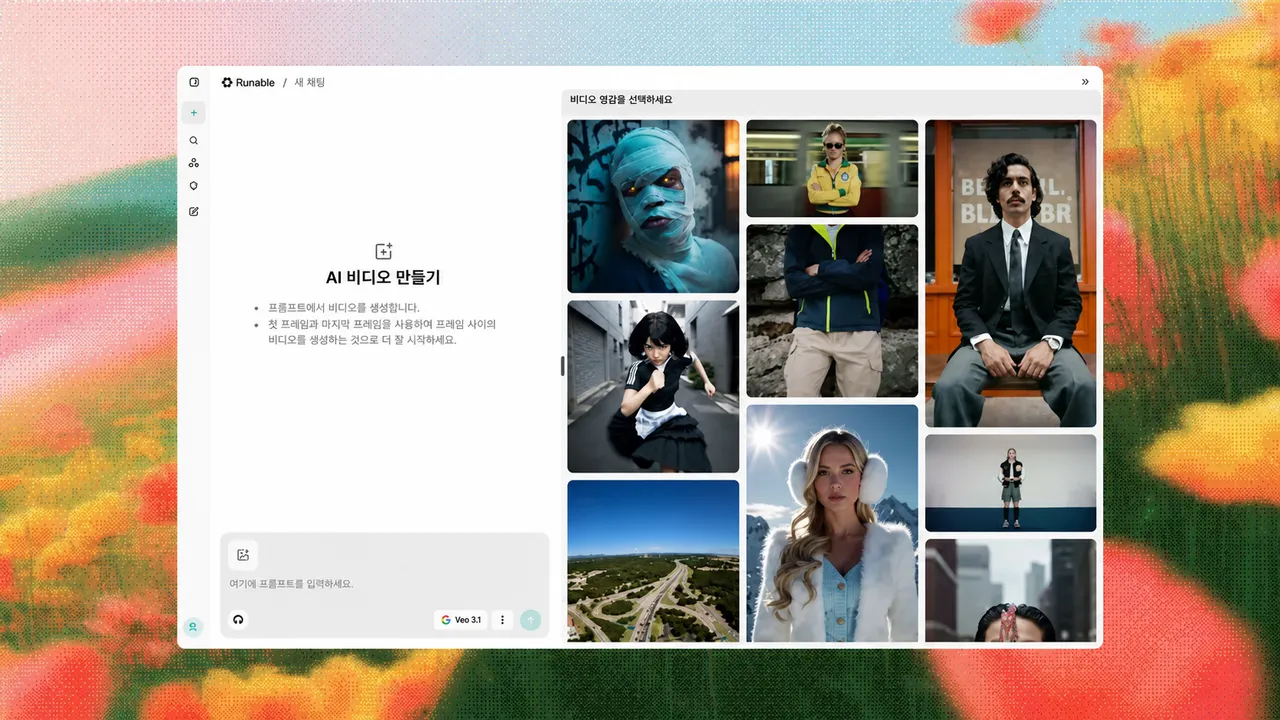Select the aerial highway interchange thumbnail
This screenshot has height=720, width=1280.
(x=653, y=561)
